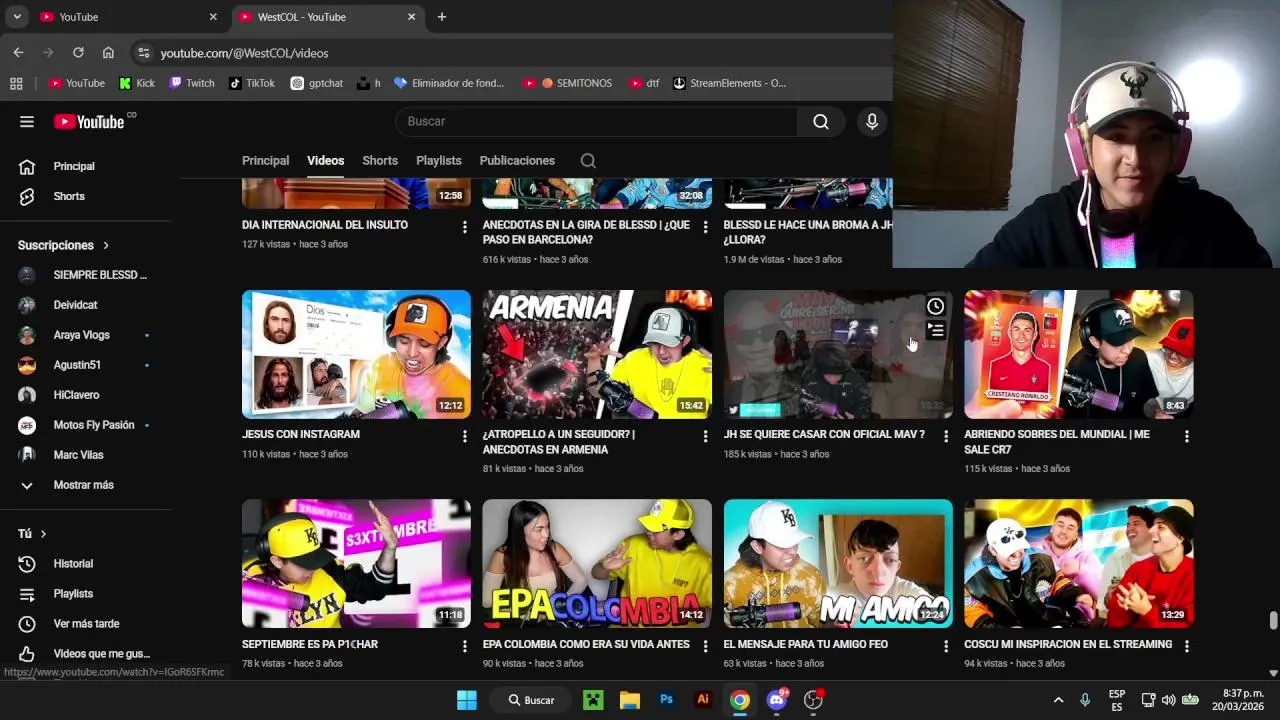Click the page vertical scrollbar thumb
1280x720 pixels.
[x=1273, y=620]
